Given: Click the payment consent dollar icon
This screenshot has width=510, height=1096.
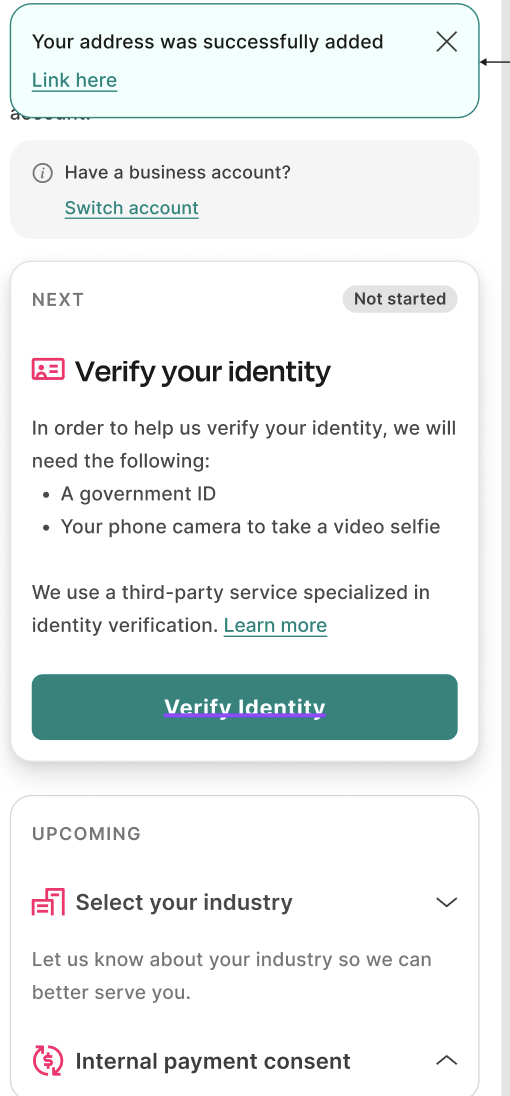Looking at the screenshot, I should 48,1061.
